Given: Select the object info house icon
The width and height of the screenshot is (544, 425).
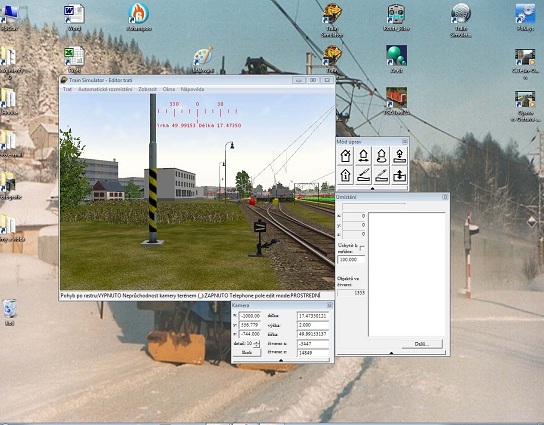Looking at the screenshot, I should tap(345, 175).
